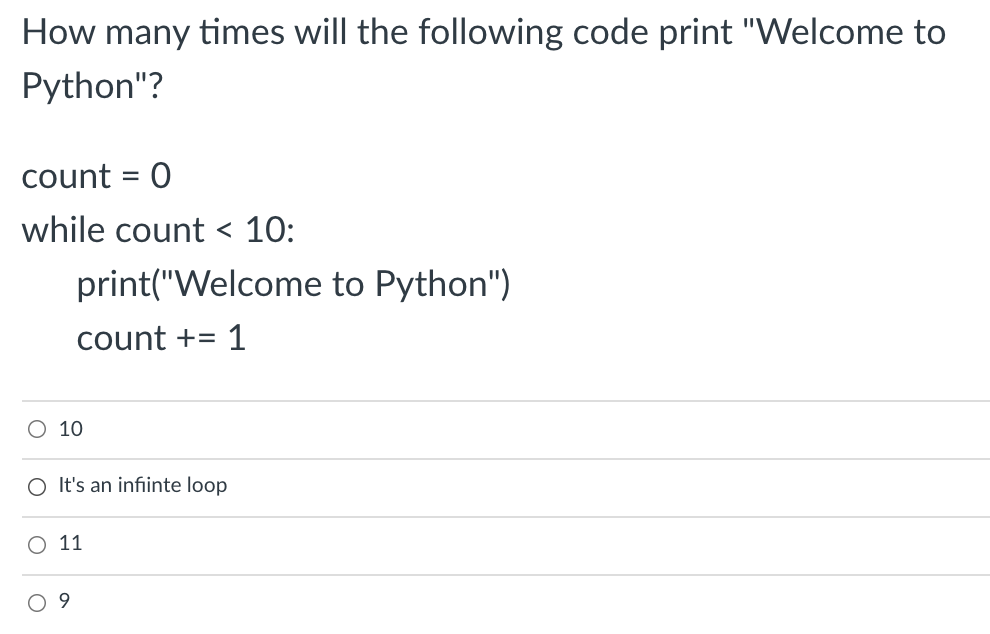The width and height of the screenshot is (990, 634).
Task: Click the "count = 0" code line
Action: 97,176
